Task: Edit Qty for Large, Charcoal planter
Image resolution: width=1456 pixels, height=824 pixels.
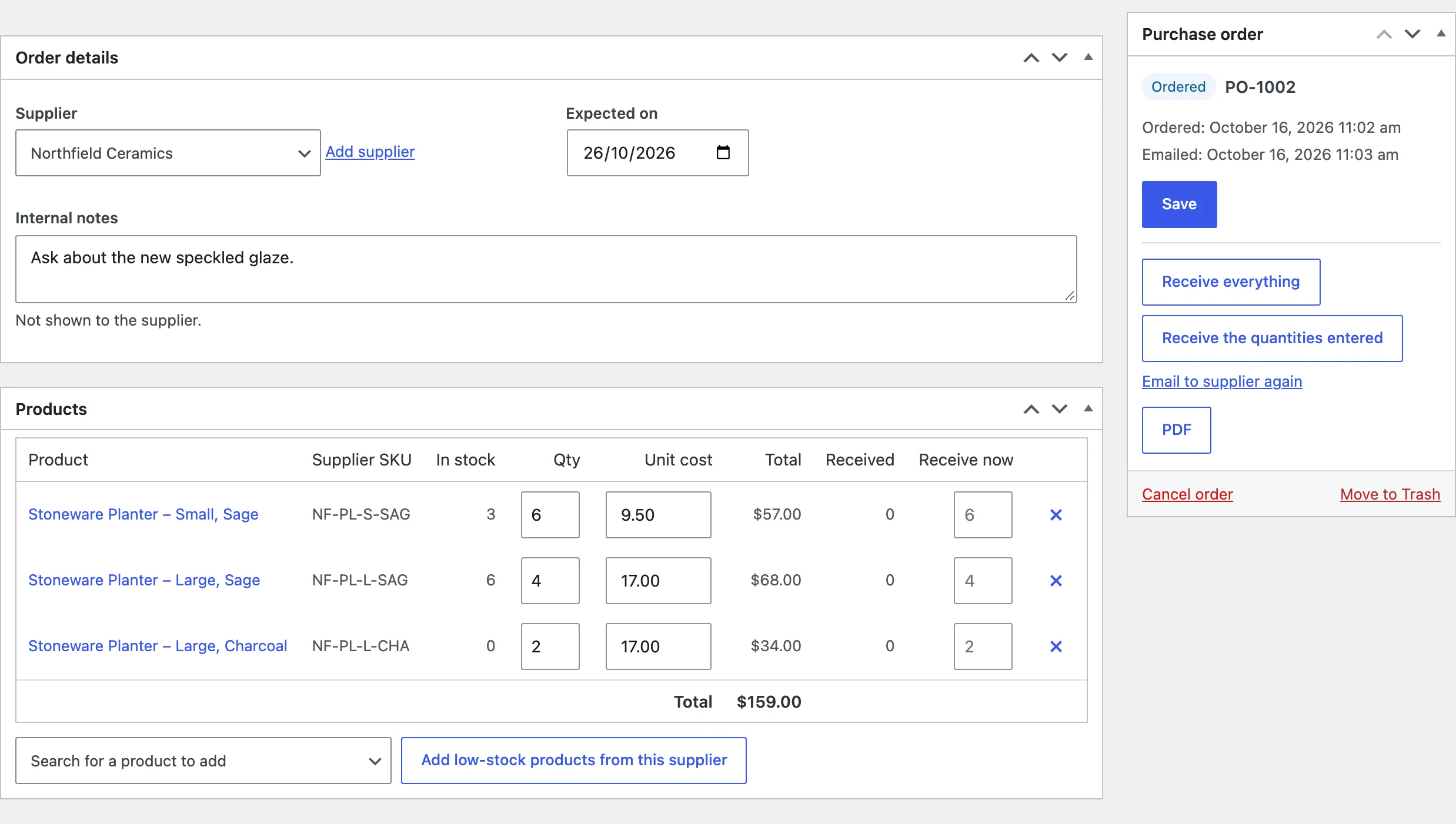Action: [550, 647]
